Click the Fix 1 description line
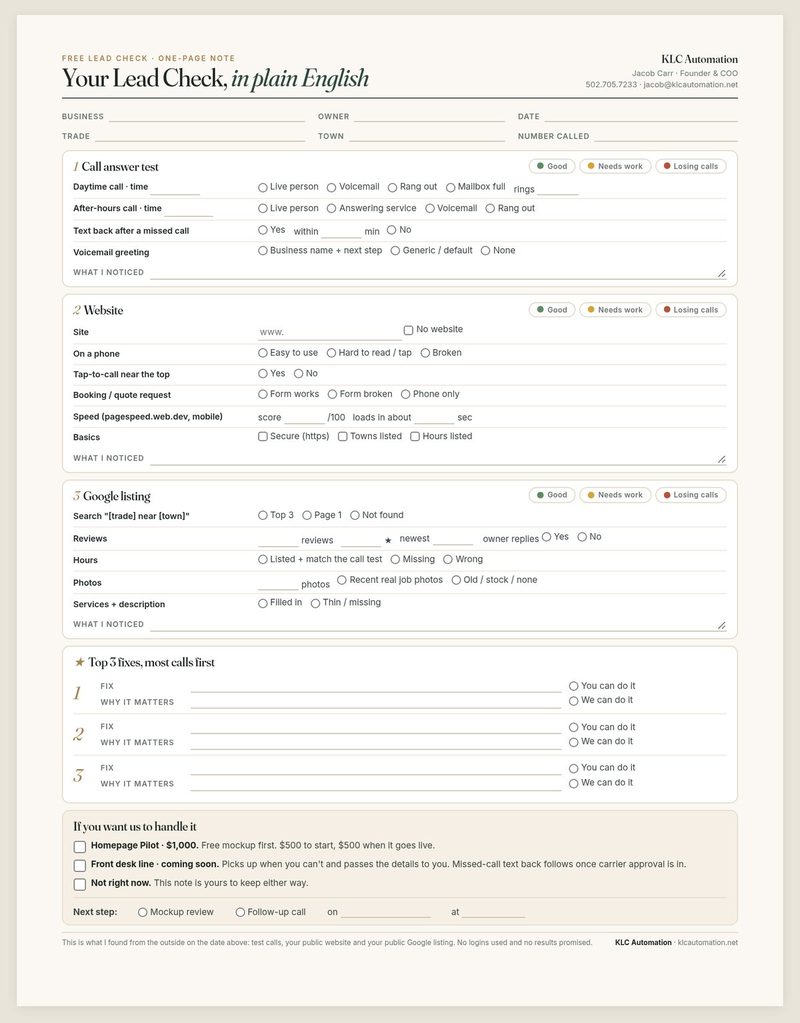The height and width of the screenshot is (1023, 800). pyautogui.click(x=376, y=686)
